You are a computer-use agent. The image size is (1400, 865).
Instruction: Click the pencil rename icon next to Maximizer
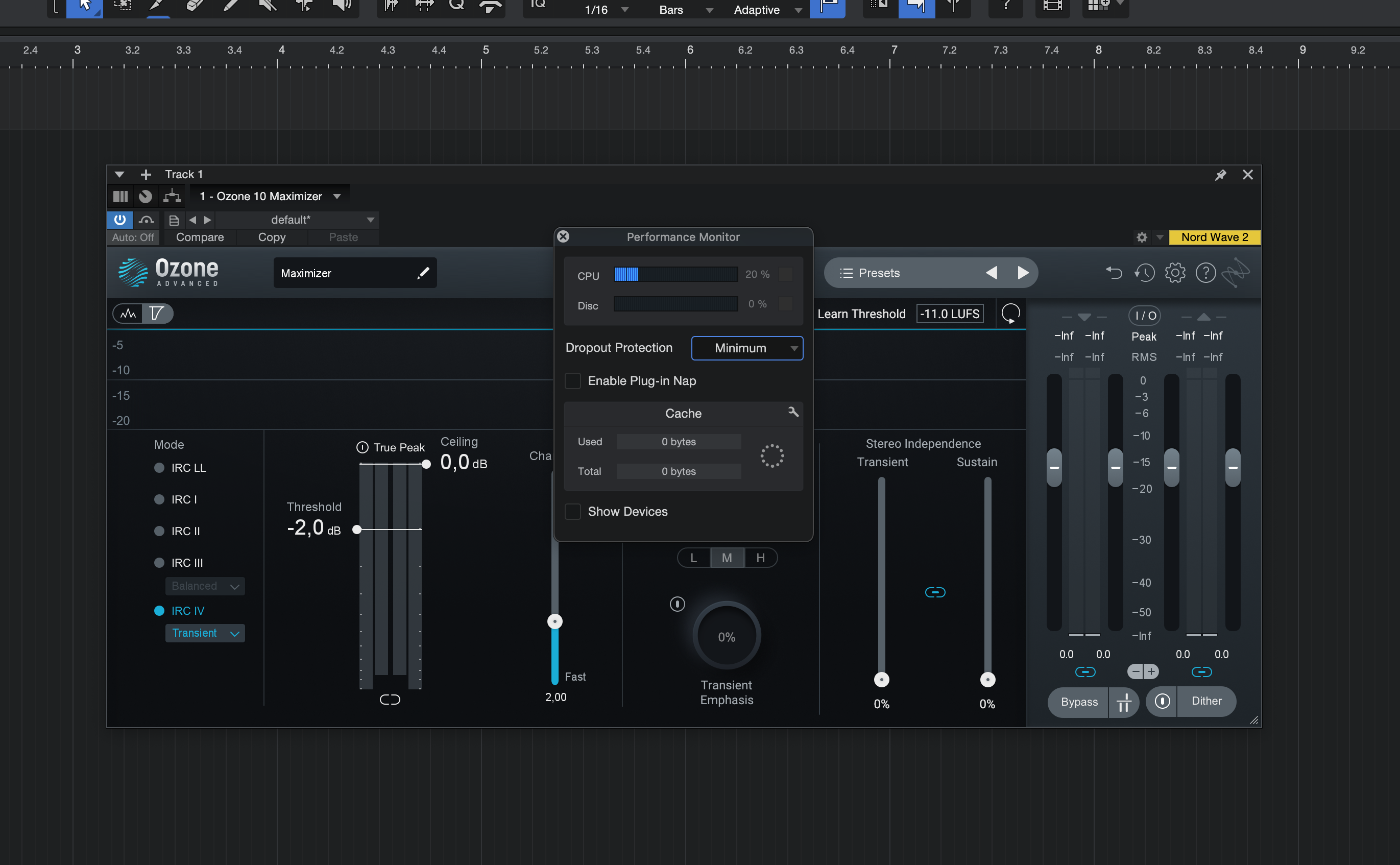coord(423,273)
